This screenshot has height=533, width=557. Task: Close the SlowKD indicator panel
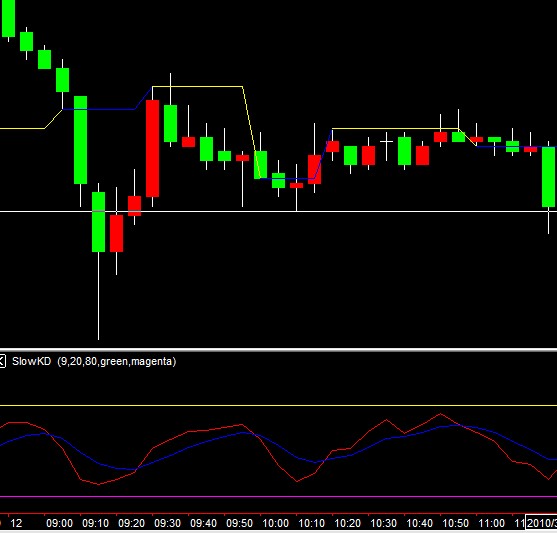2,362
